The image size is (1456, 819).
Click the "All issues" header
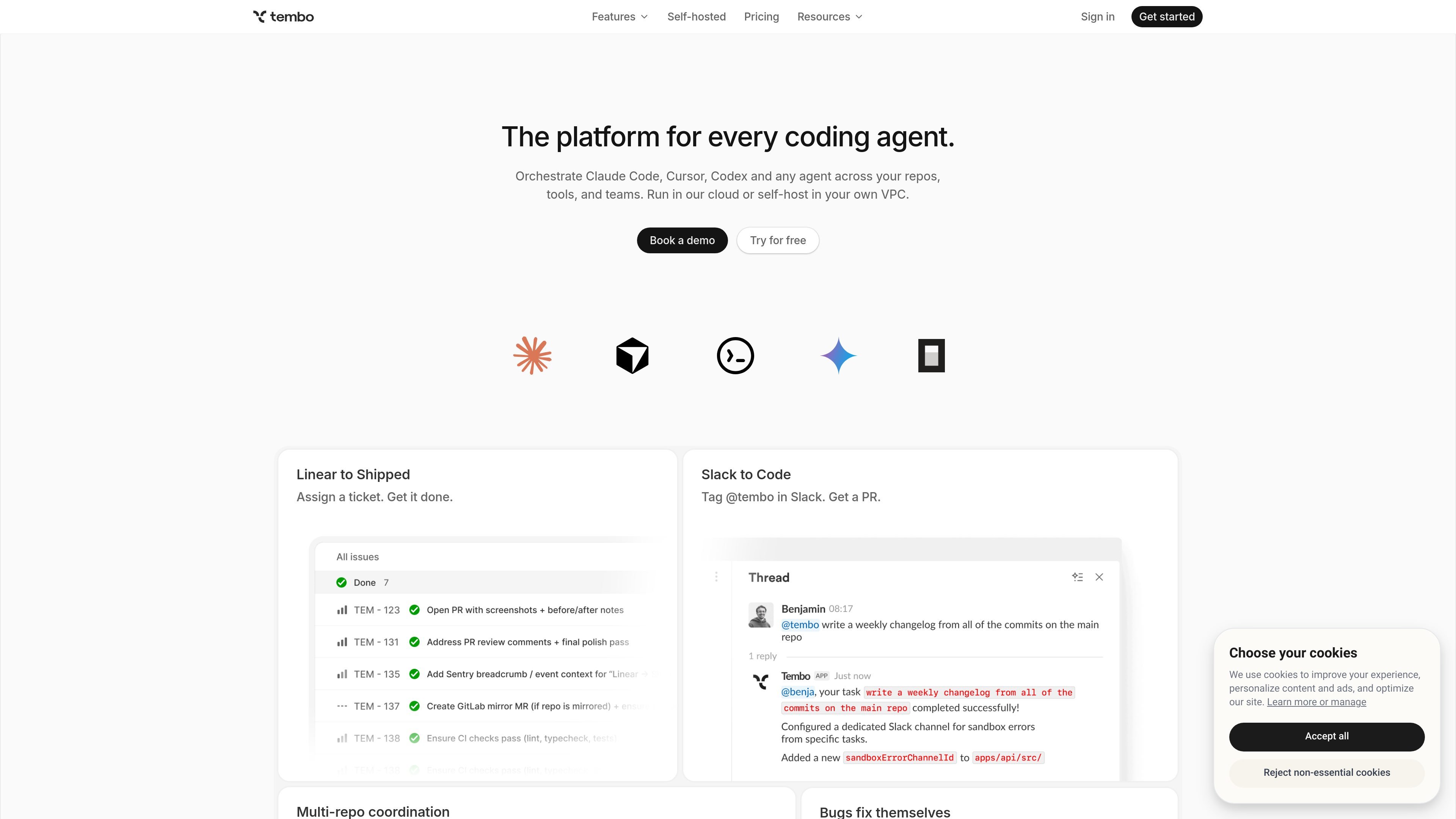click(358, 557)
